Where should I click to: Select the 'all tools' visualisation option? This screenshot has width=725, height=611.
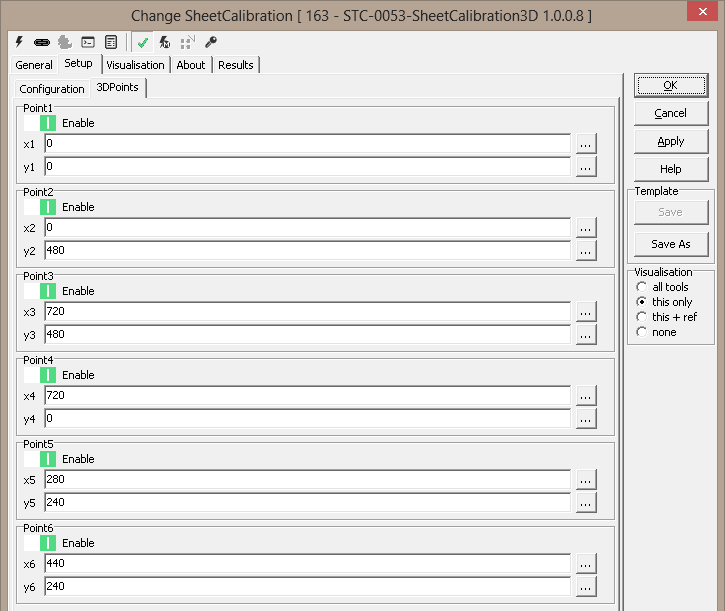(x=642, y=287)
